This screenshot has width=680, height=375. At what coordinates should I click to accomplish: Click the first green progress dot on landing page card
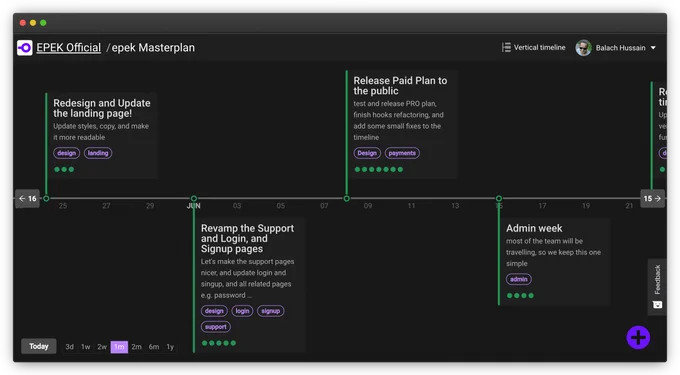click(57, 170)
